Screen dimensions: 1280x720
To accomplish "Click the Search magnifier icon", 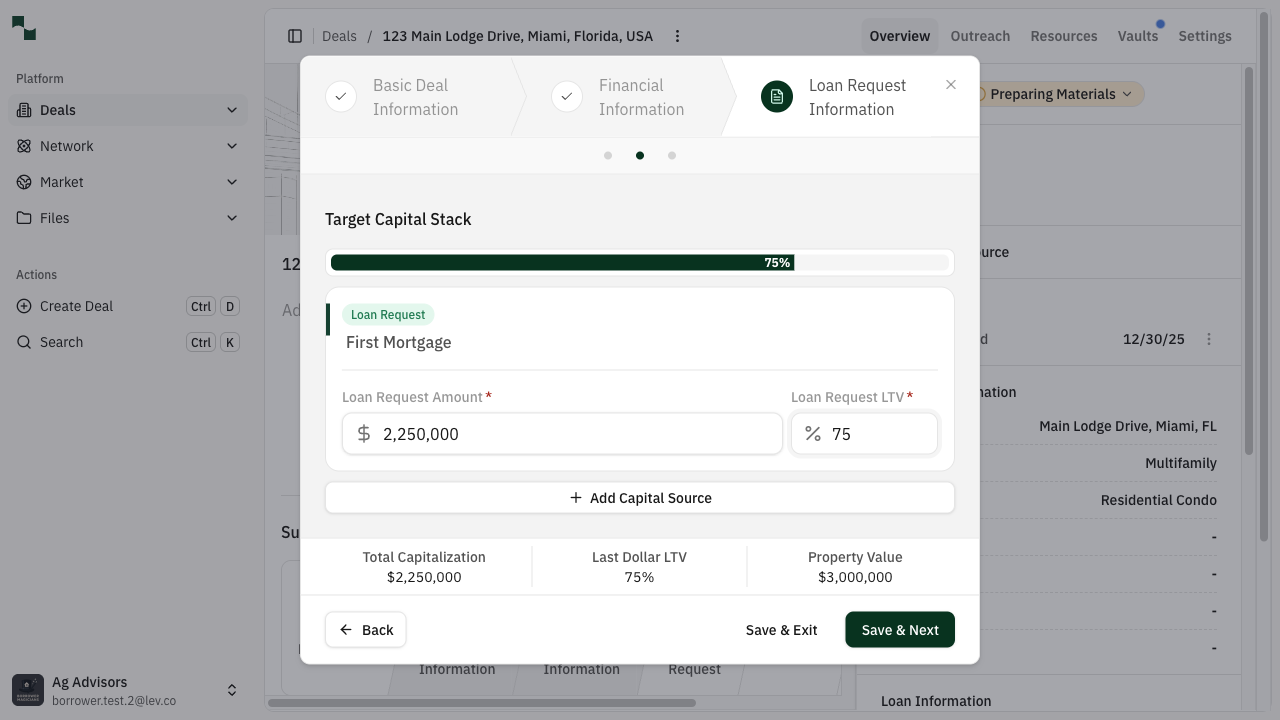I will point(24,342).
